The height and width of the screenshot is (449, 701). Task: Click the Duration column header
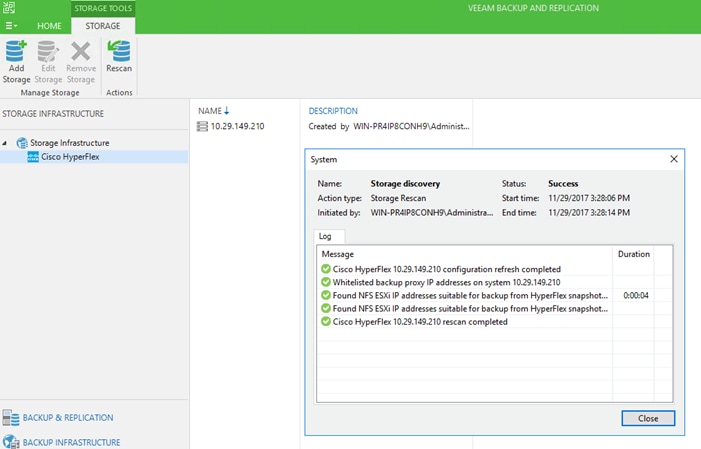[x=633, y=254]
